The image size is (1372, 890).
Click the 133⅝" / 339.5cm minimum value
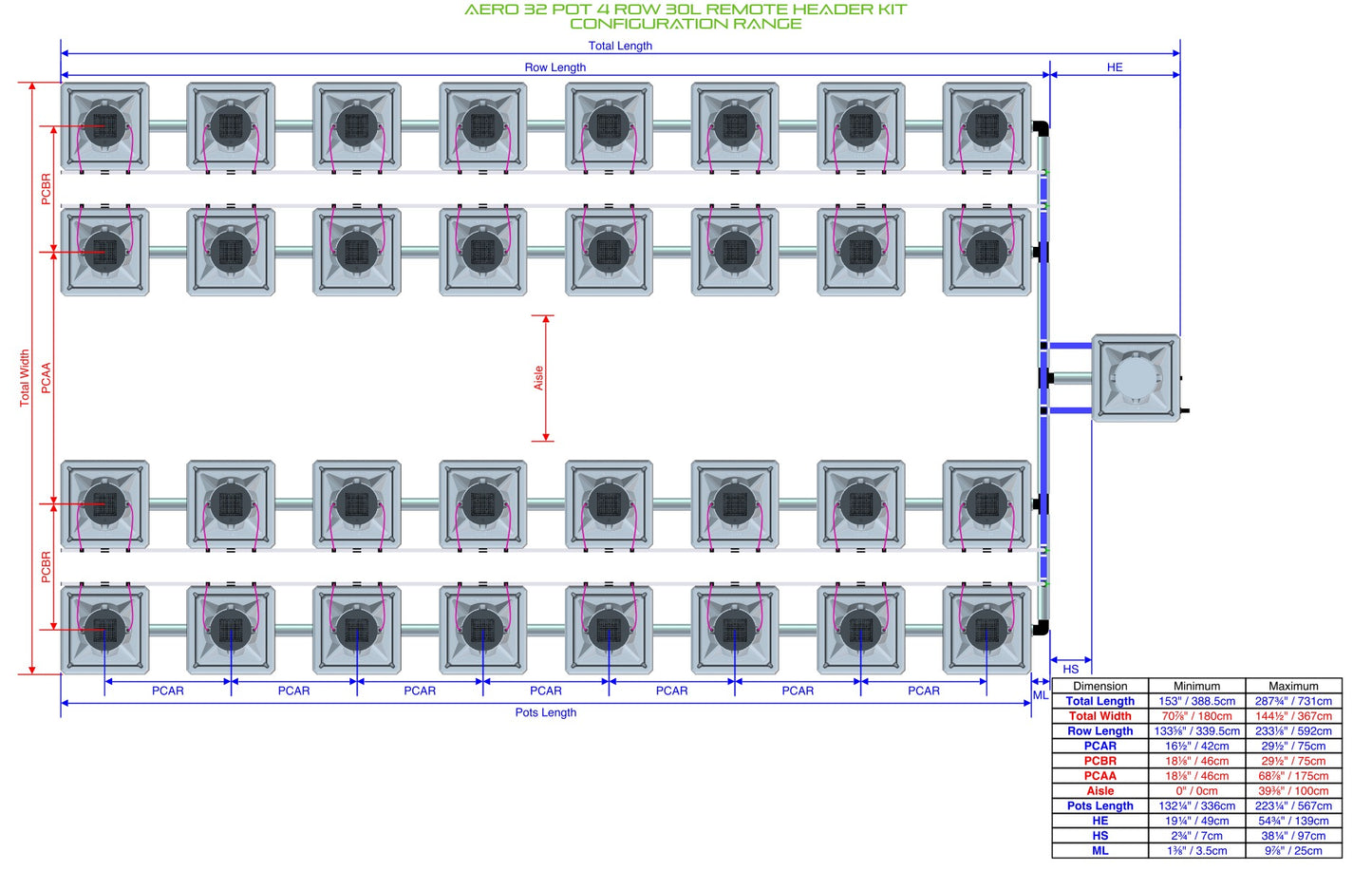coord(1196,731)
